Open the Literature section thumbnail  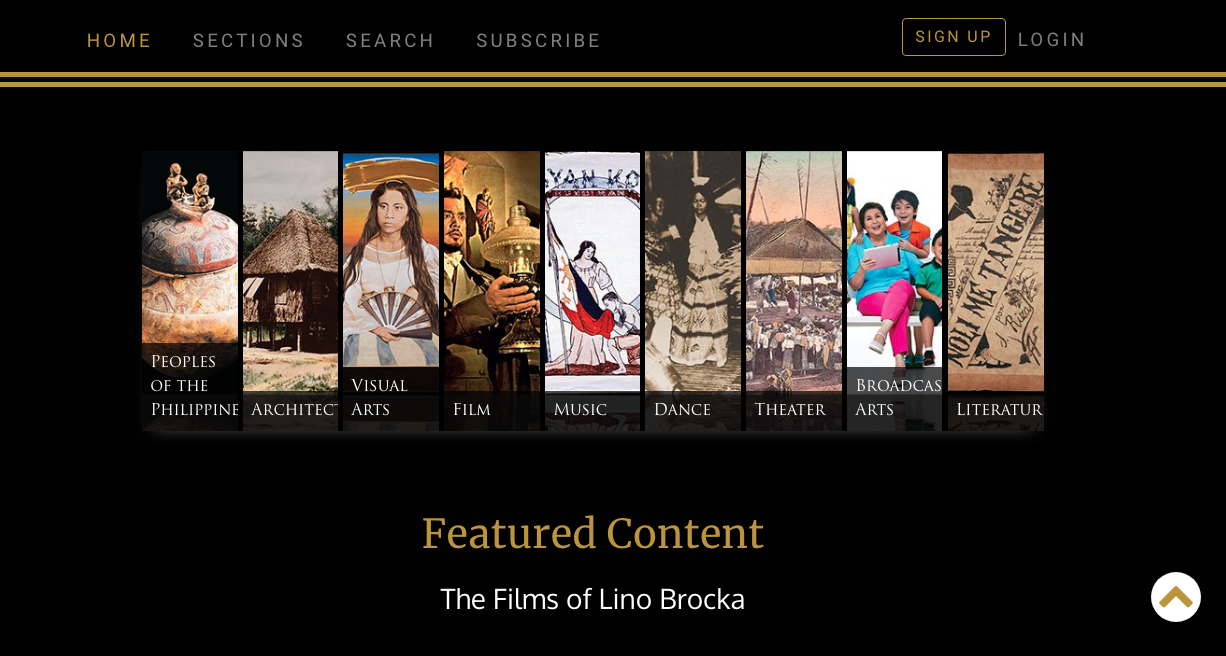pyautogui.click(x=996, y=291)
